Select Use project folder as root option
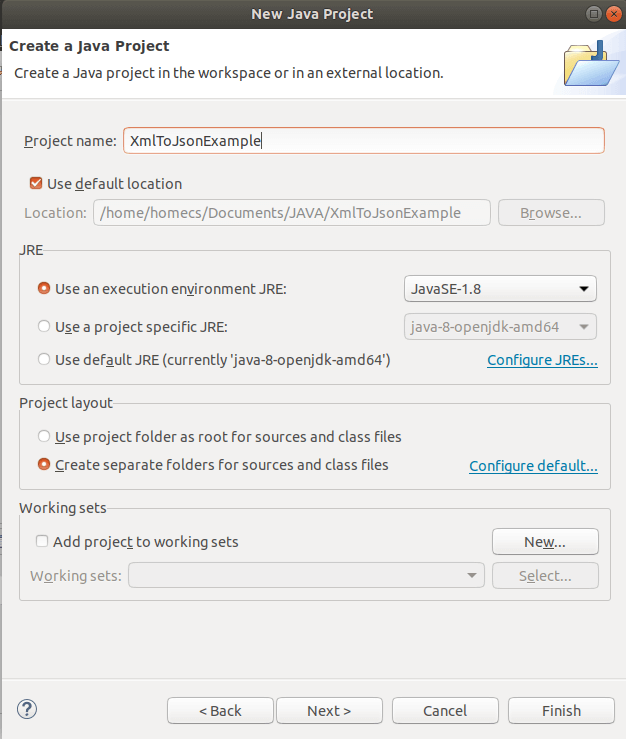Screen dimensions: 626x739 tap(44, 436)
